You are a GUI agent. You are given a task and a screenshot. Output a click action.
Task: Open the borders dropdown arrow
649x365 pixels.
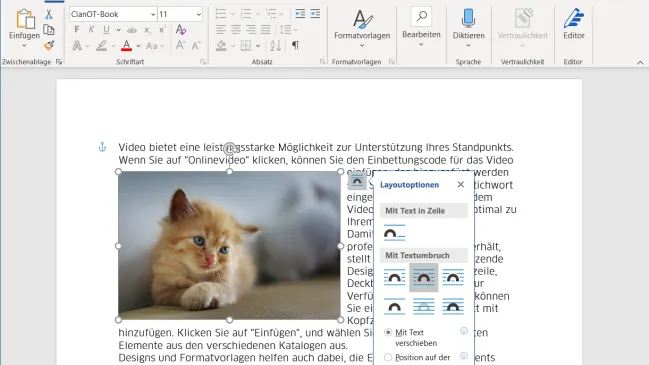click(258, 46)
